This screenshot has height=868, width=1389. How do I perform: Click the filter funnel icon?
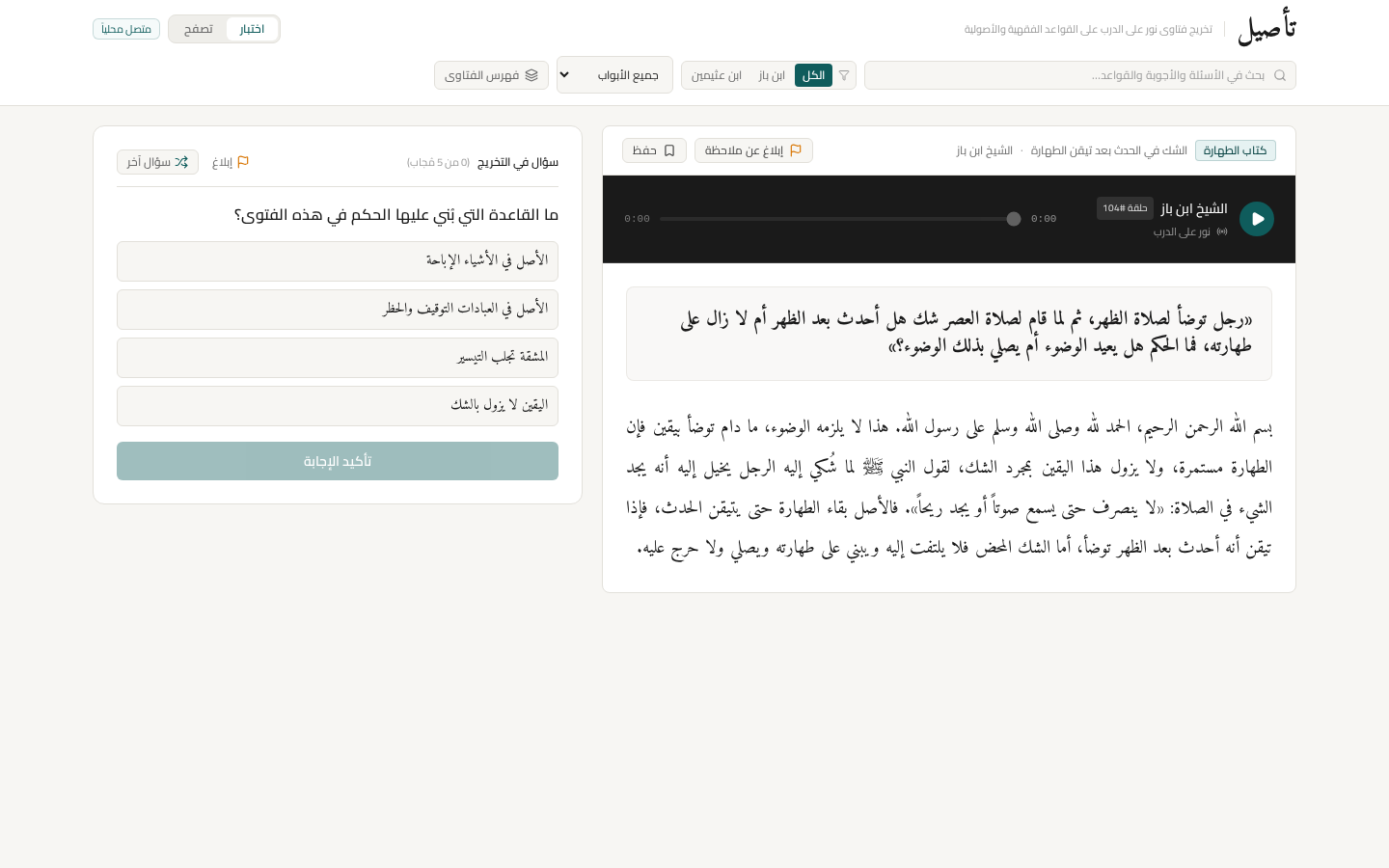coord(844,75)
